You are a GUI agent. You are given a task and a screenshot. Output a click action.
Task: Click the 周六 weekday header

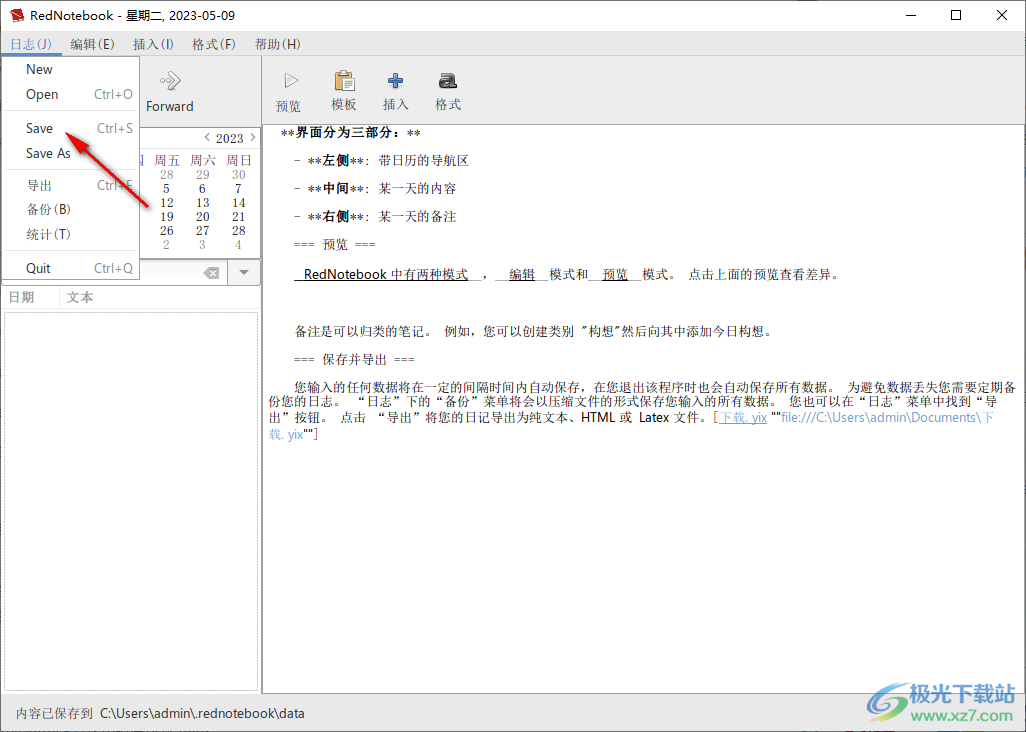(x=203, y=160)
